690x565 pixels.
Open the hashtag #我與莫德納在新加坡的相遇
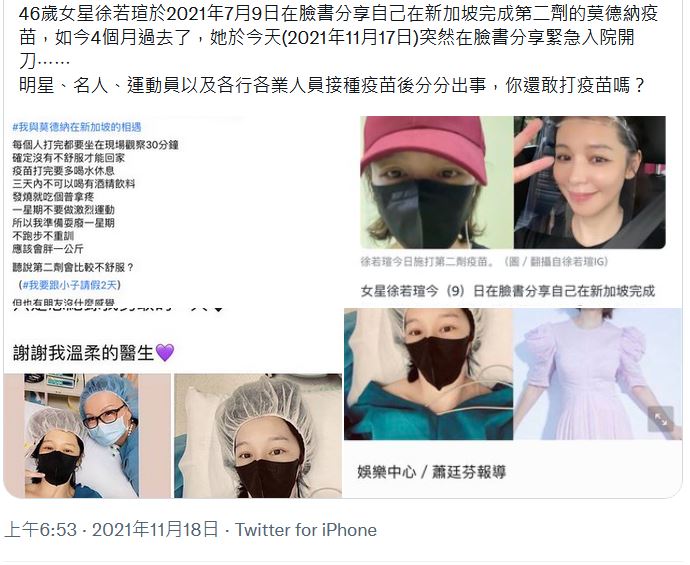[77, 128]
